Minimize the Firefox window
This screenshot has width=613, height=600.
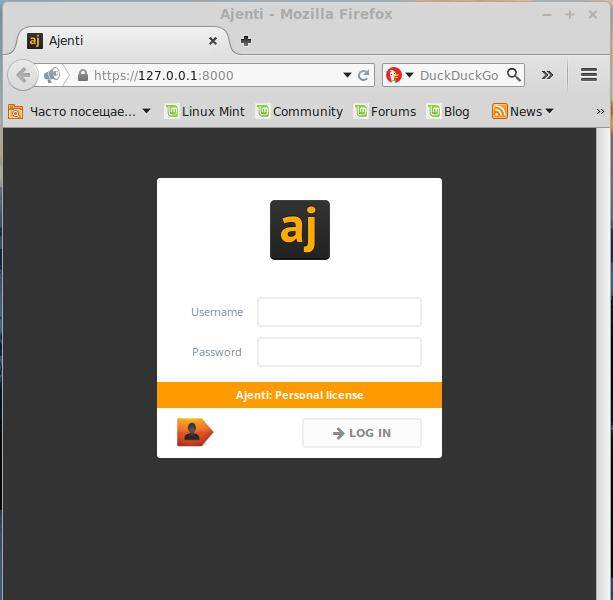547,15
